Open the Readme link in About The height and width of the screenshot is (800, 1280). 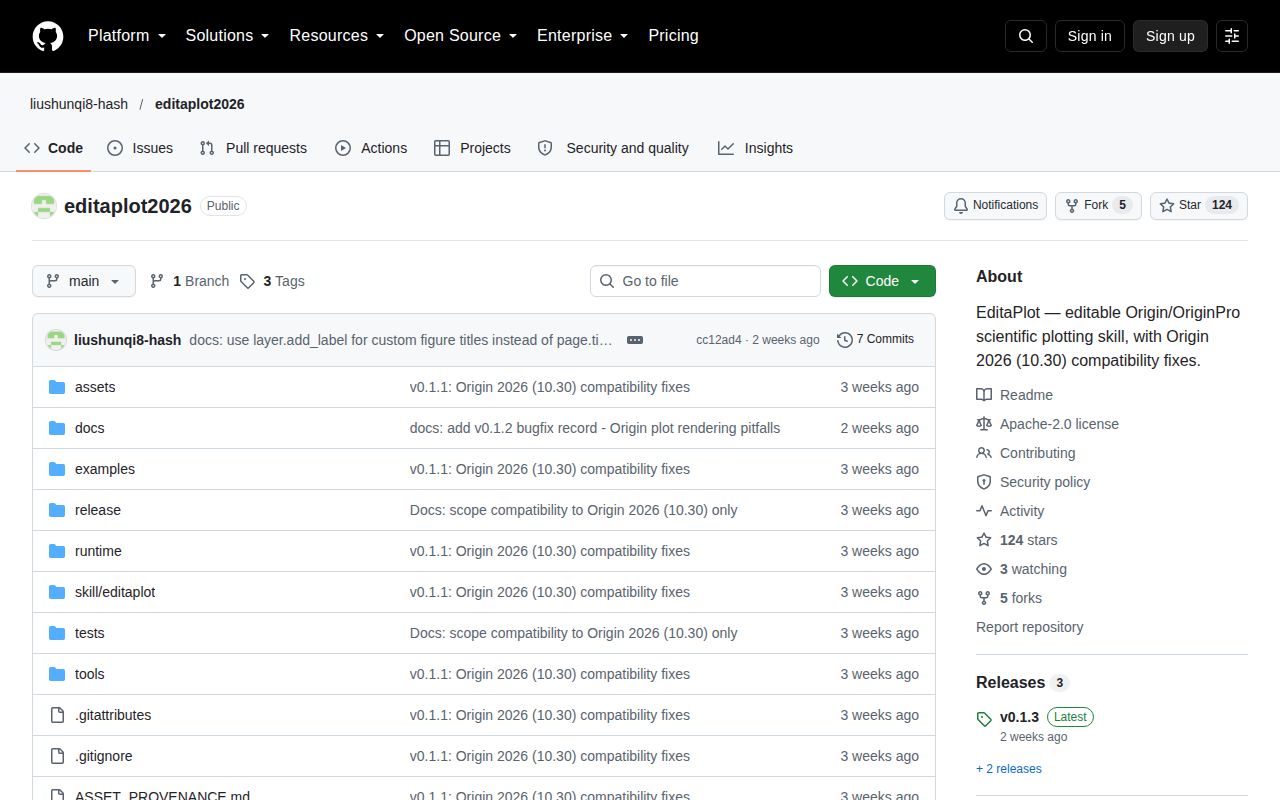point(1014,395)
